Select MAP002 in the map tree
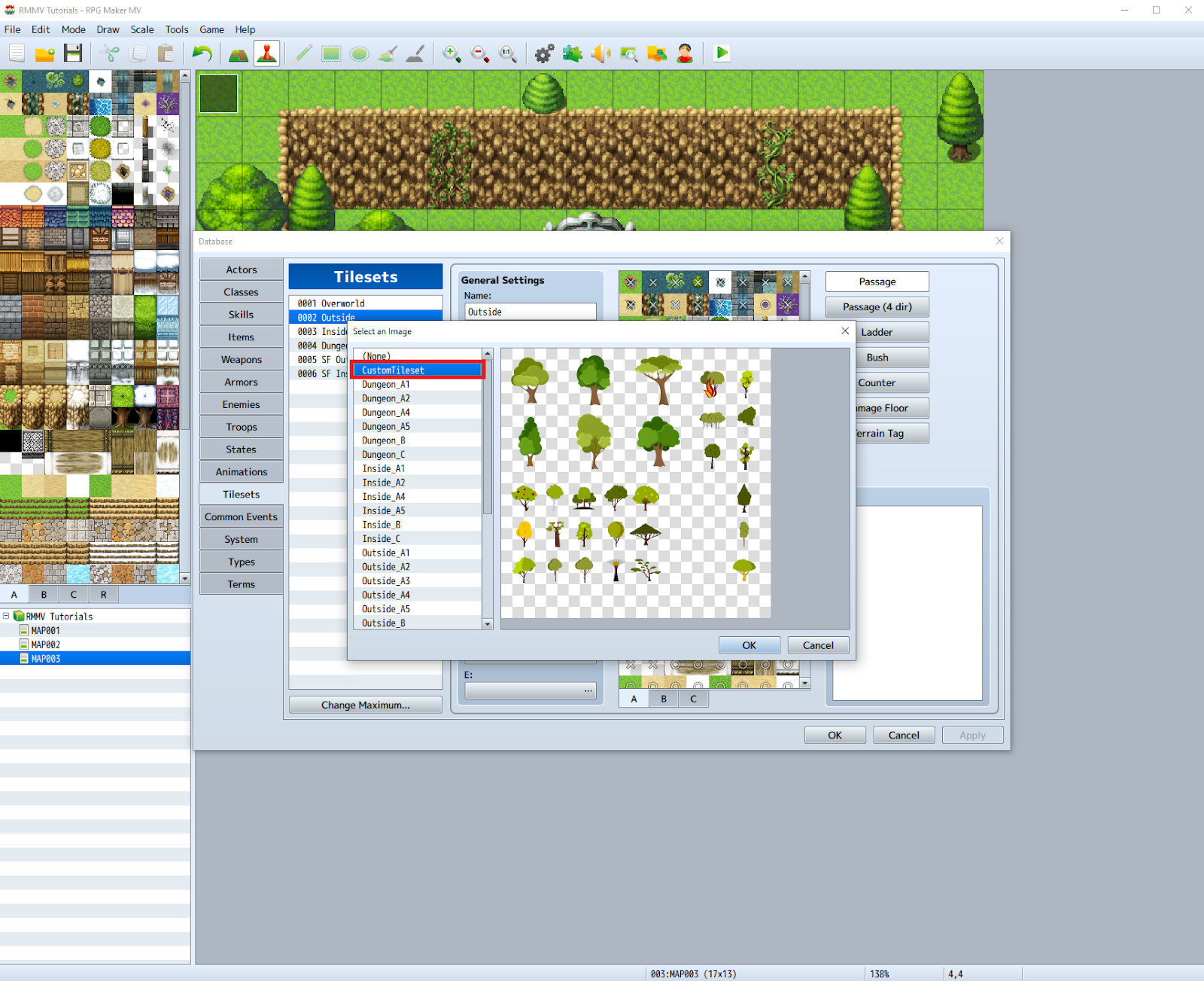 click(45, 644)
